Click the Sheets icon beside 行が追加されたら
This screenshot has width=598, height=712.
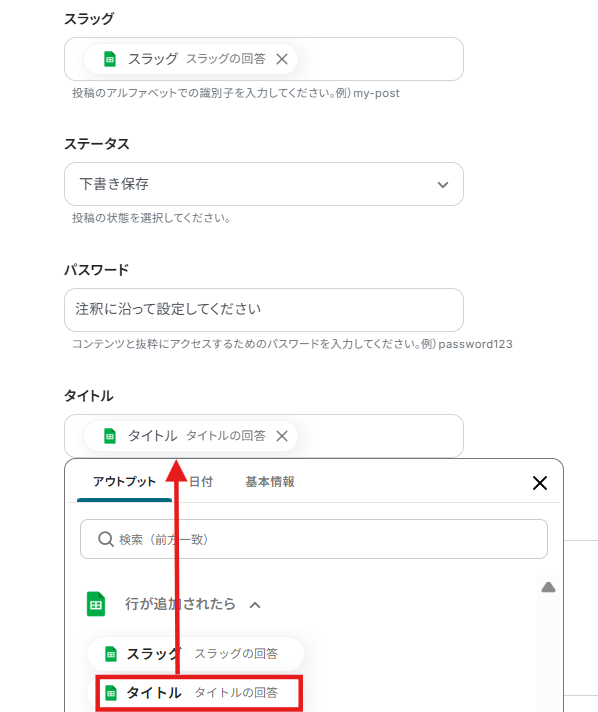coord(96,604)
